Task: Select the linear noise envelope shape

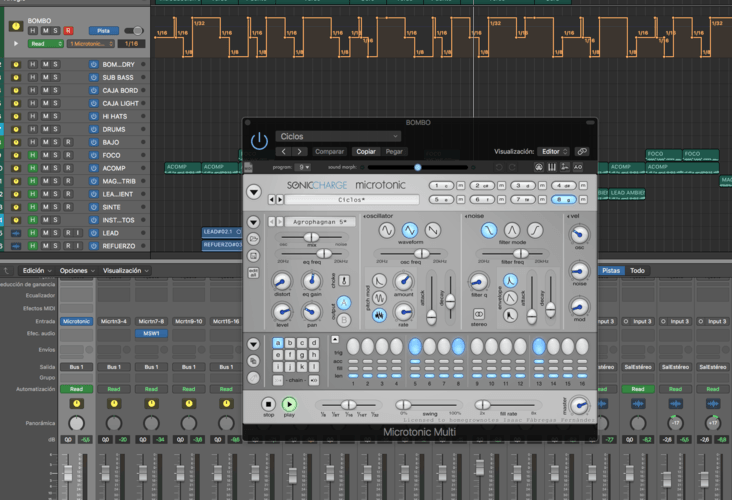Action: [510, 297]
